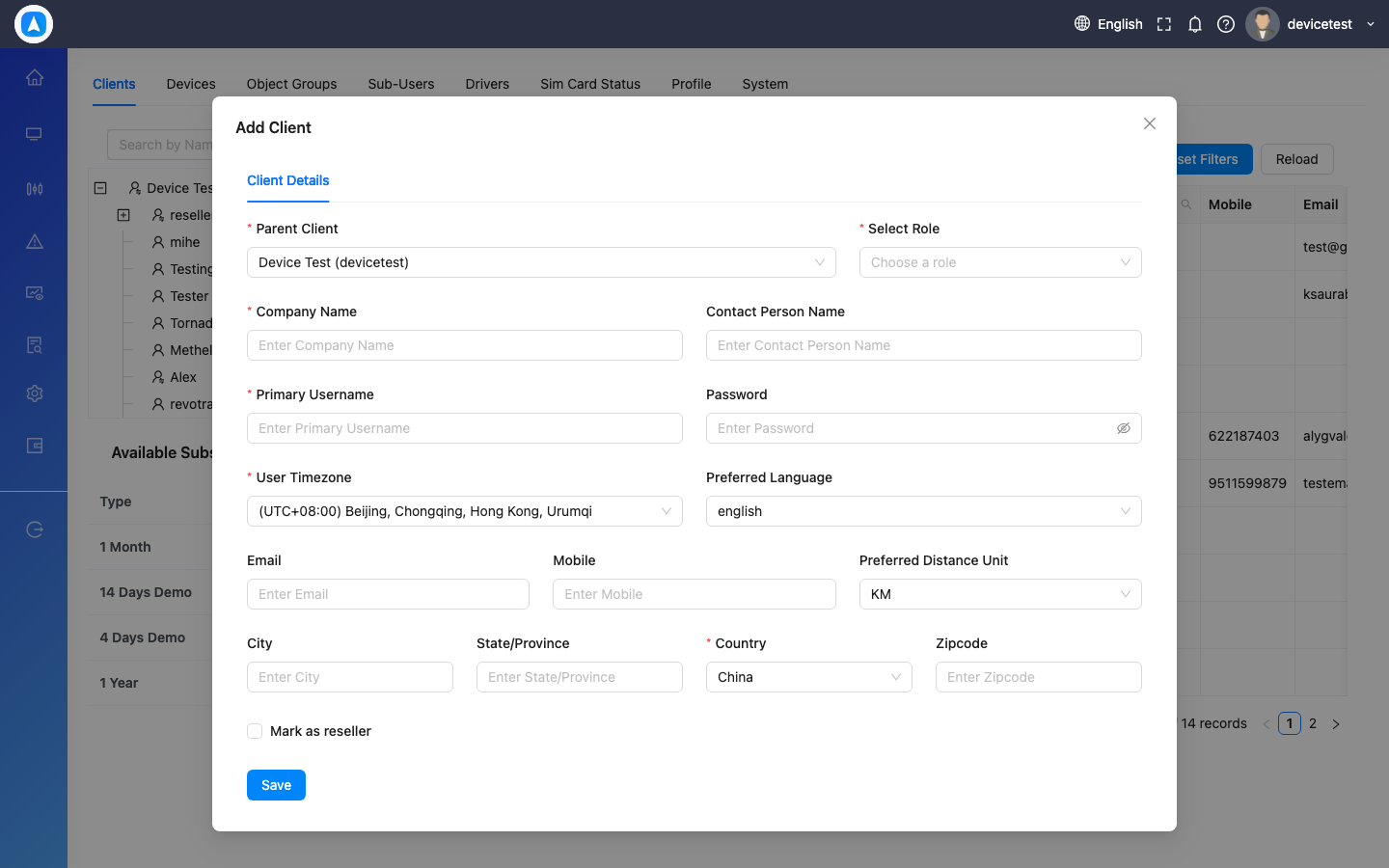1389x868 pixels.
Task: Focus the Contact Person Name field
Action: coord(924,345)
